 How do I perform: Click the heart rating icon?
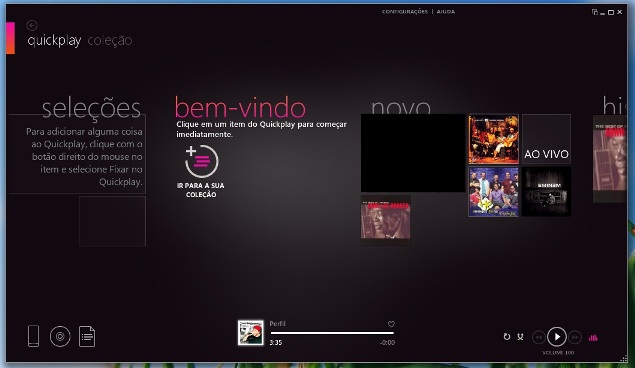tap(391, 324)
